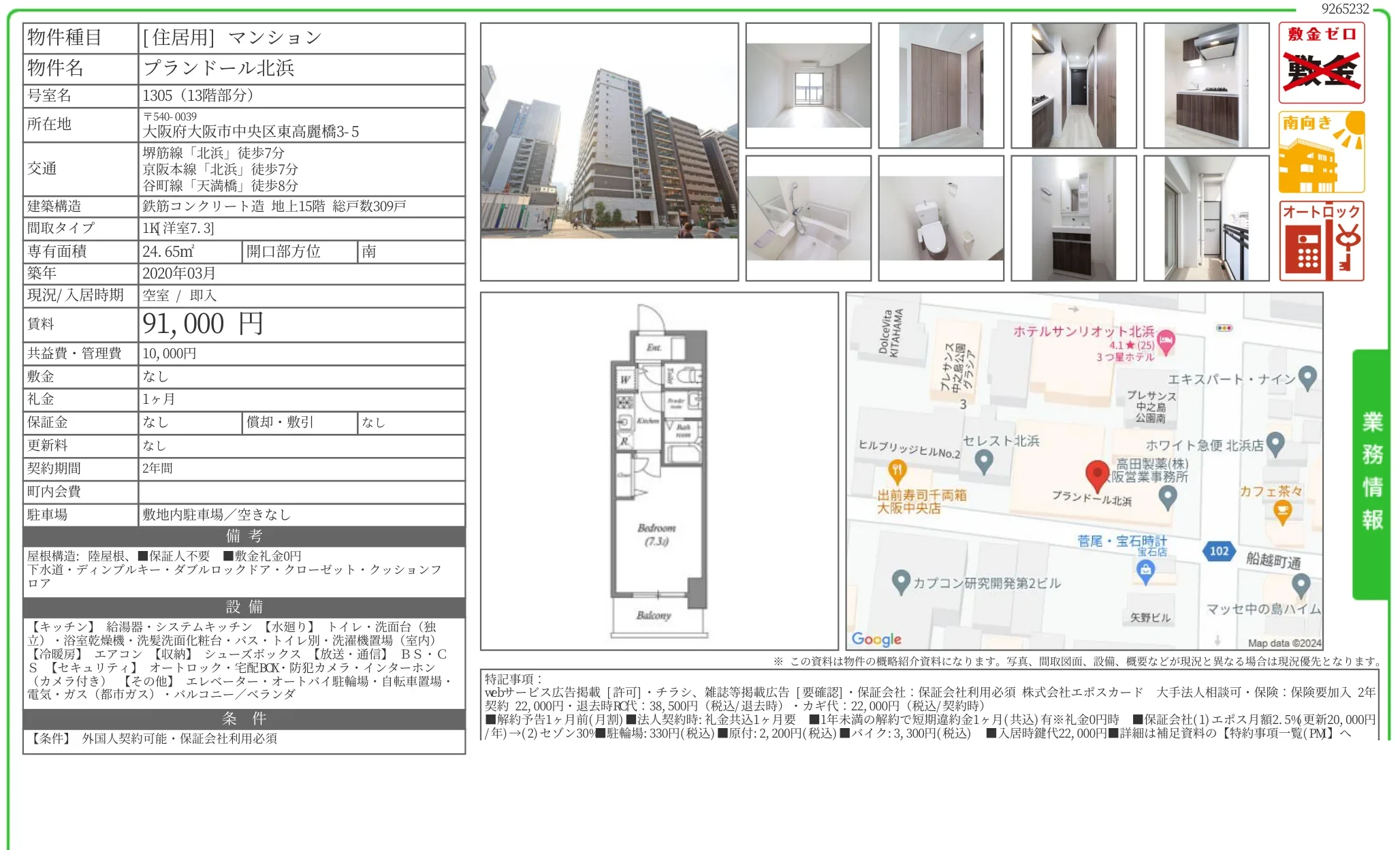Image resolution: width=1400 pixels, height=850 pixels.
Task: Open the toilet photo thumbnail
Action: tap(940, 218)
